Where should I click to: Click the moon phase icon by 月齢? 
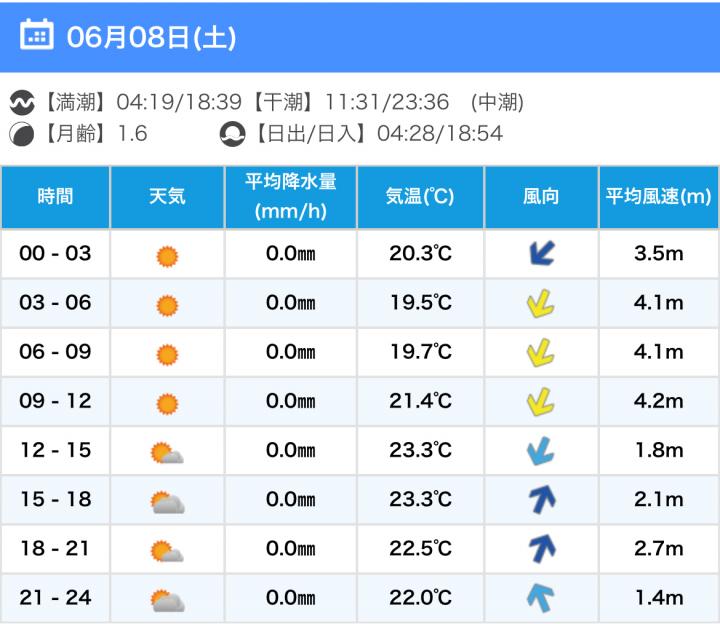[x=21, y=133]
